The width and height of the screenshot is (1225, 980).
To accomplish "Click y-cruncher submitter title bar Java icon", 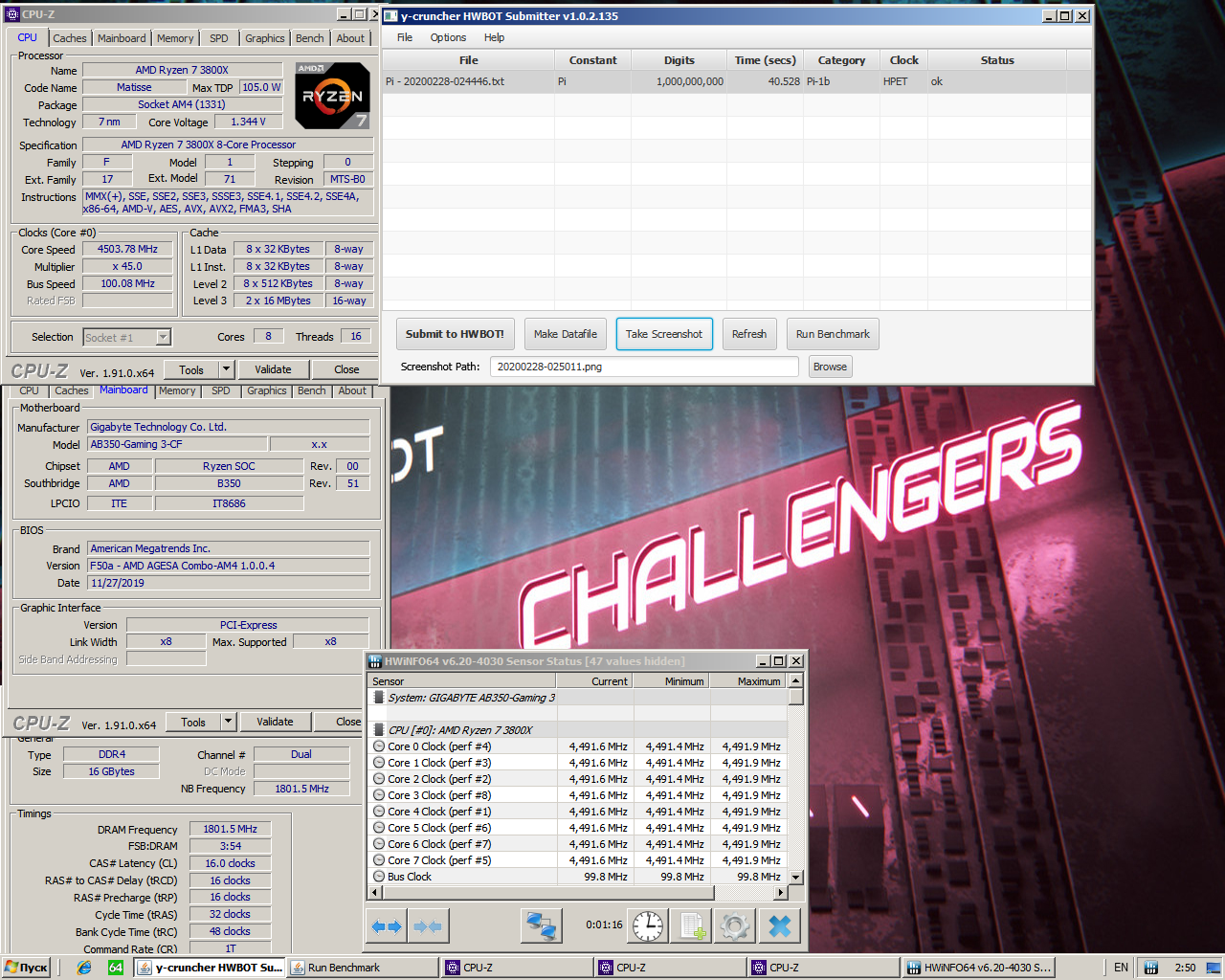I will click(390, 15).
